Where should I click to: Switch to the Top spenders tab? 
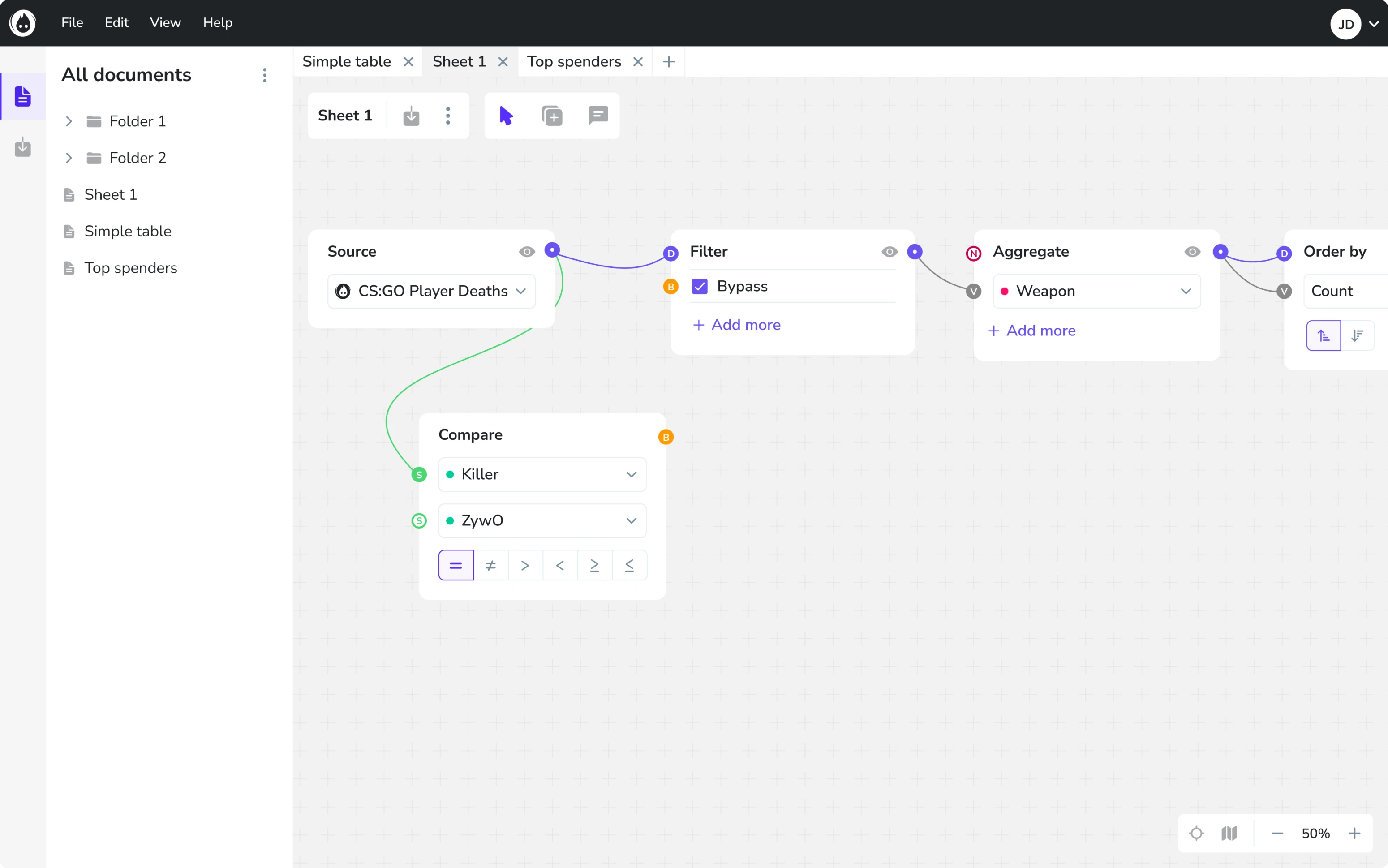pyautogui.click(x=574, y=61)
